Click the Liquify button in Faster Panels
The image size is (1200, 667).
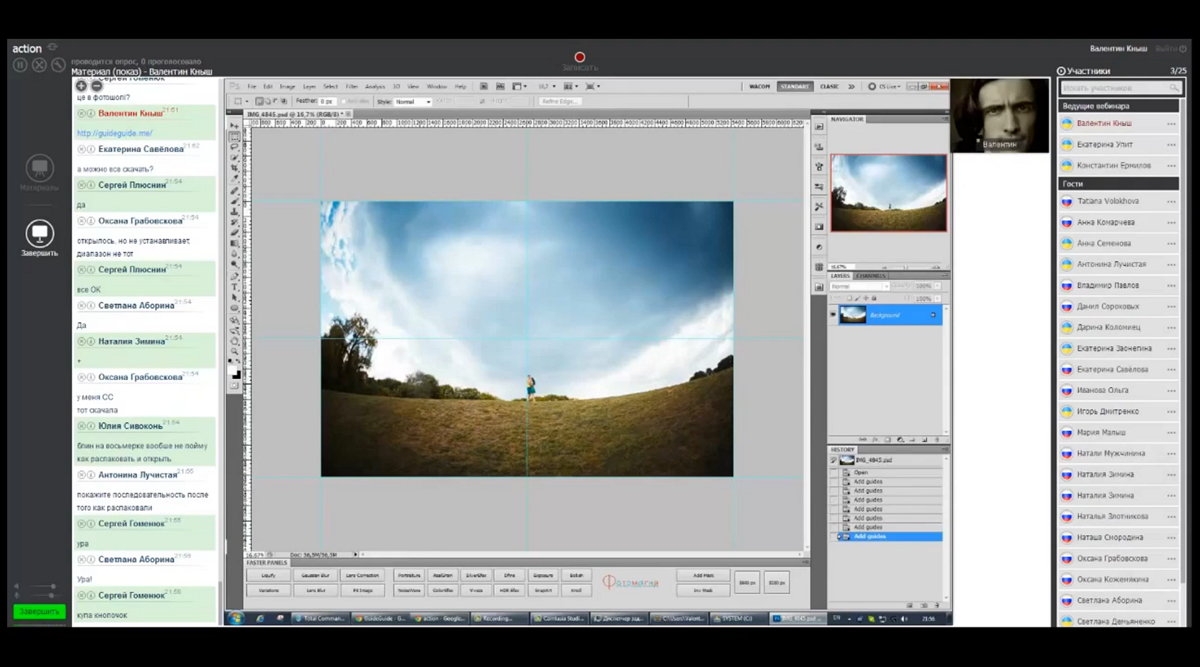point(267,575)
